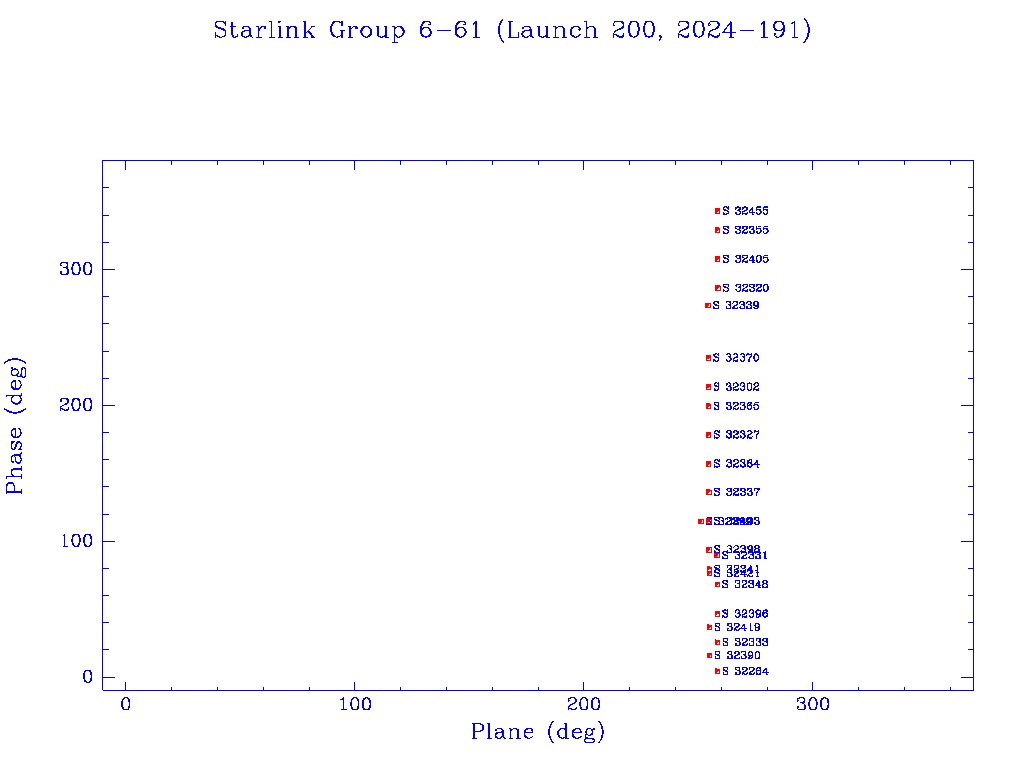Click the Phase (deg) axis label
Screen dimensions: 1024x768
coord(15,426)
